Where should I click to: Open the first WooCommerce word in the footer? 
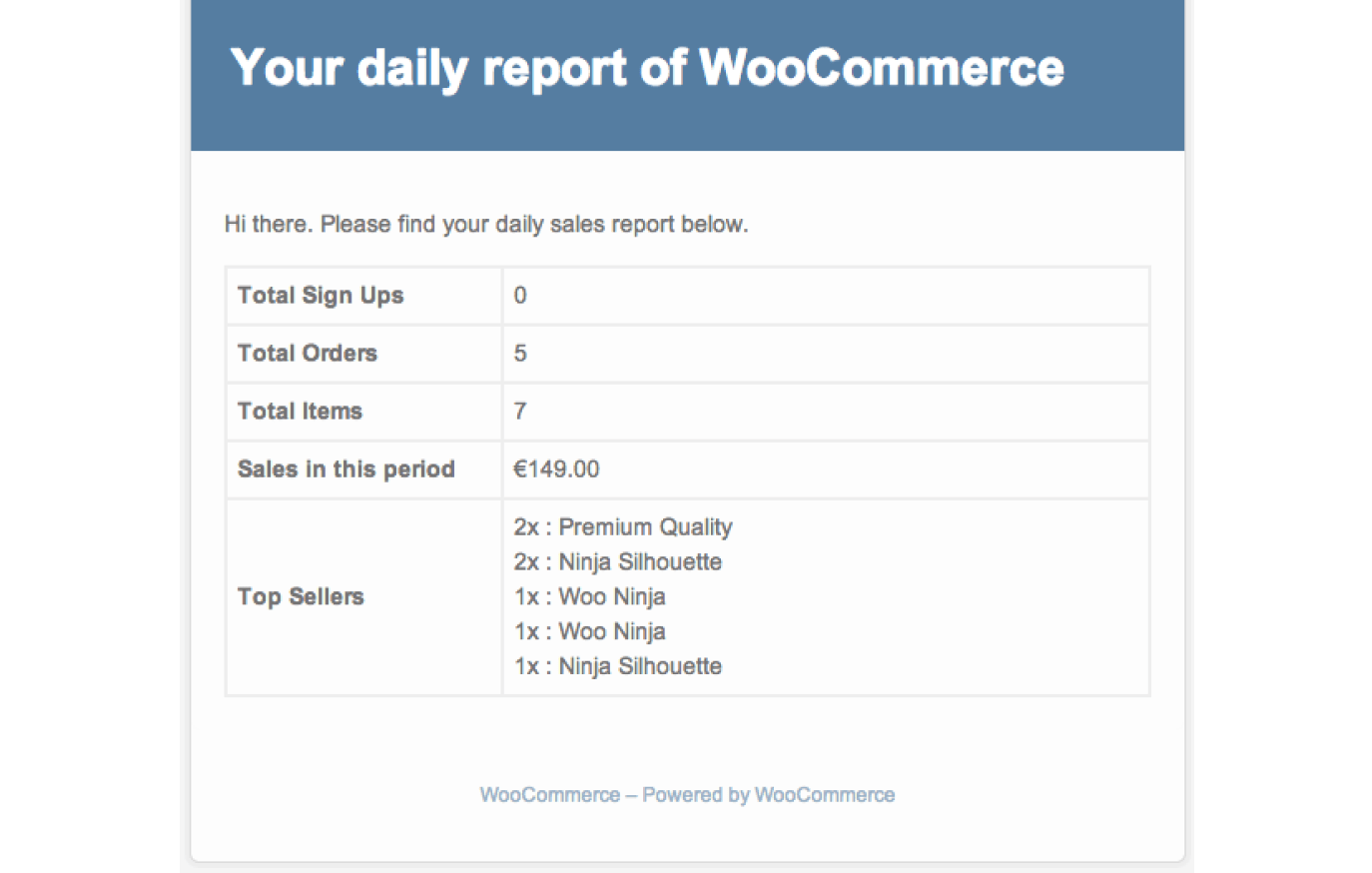coord(549,795)
